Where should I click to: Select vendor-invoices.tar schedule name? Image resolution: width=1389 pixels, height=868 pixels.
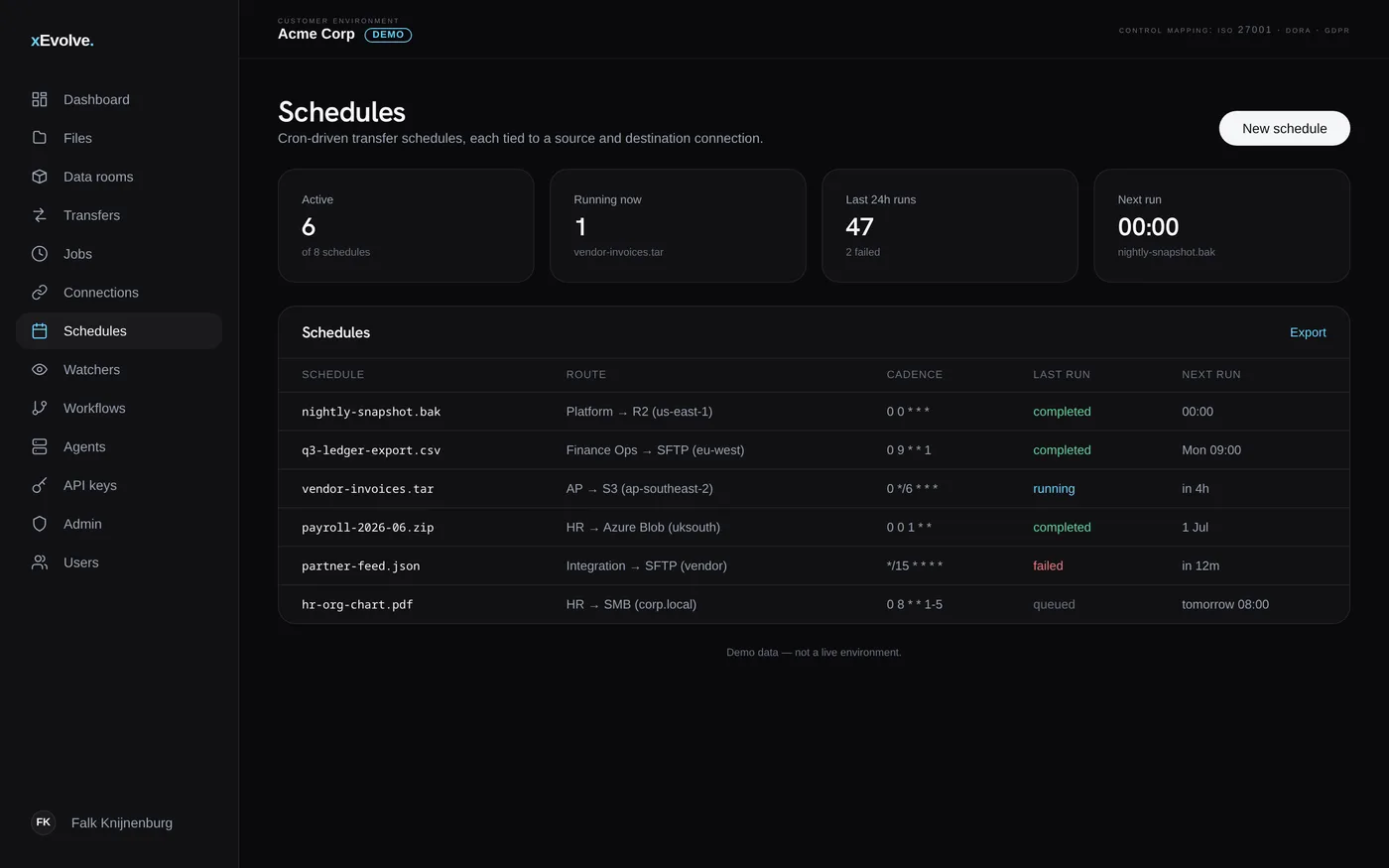367,489
